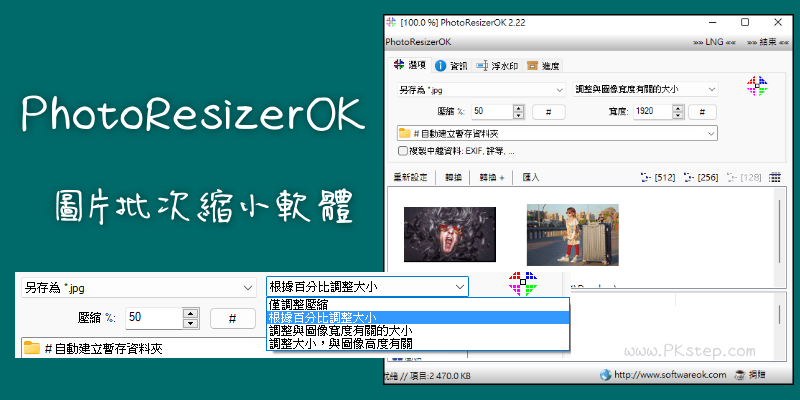Open 另存為 *.jpg dropdown in main window
The width and height of the screenshot is (800, 400).
[x=481, y=89]
